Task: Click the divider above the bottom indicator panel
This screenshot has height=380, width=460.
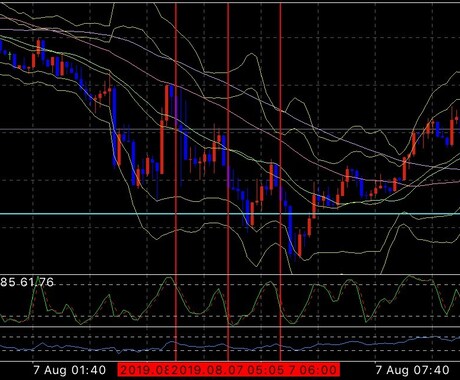Action: pos(230,327)
